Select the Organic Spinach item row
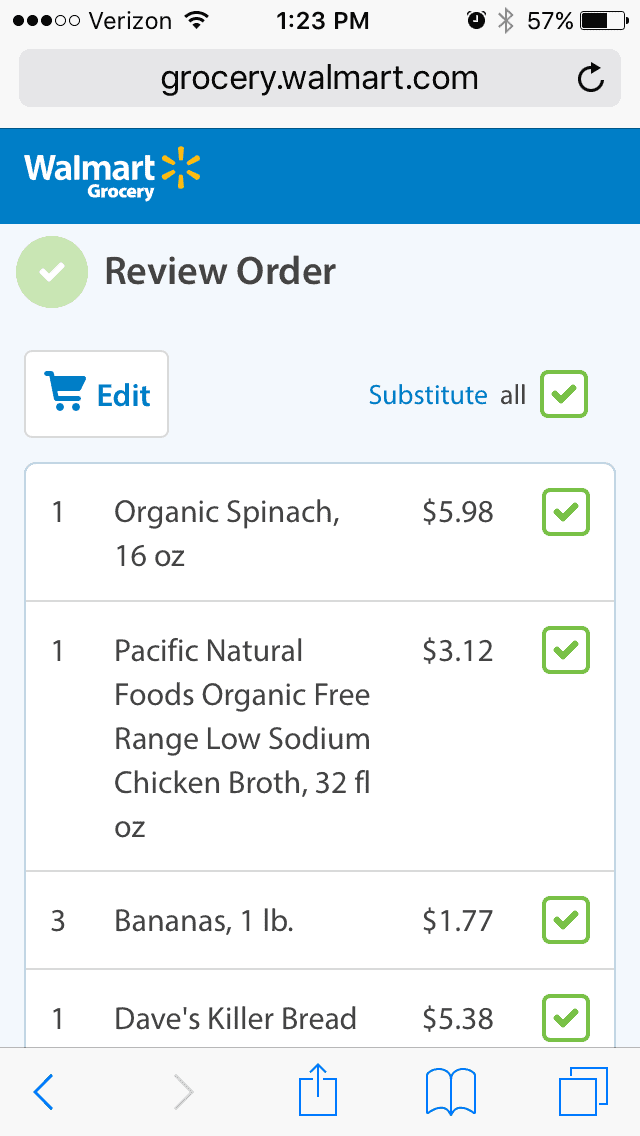Image resolution: width=640 pixels, height=1136 pixels. 320,532
